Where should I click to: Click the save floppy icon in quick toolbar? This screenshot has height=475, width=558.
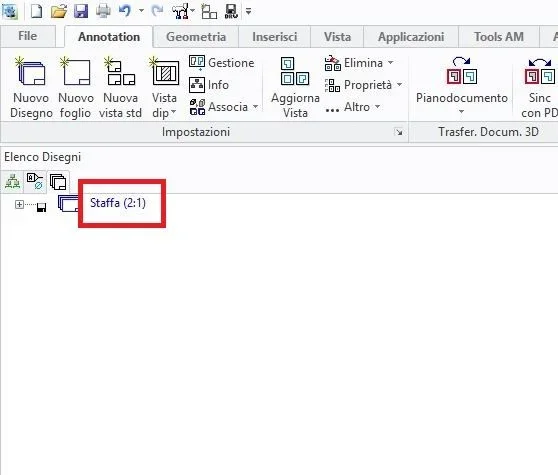point(81,11)
